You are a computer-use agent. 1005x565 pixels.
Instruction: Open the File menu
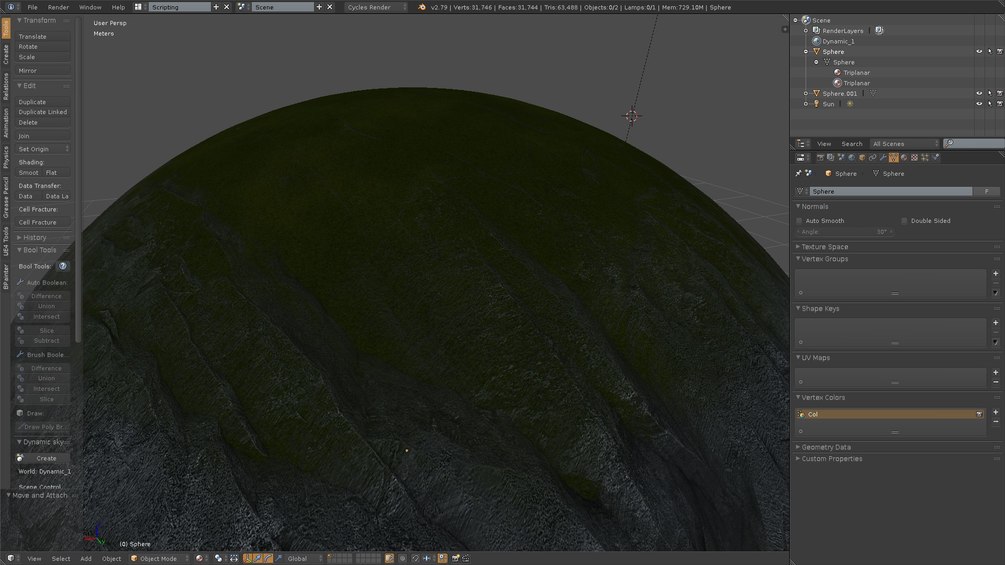coord(32,7)
